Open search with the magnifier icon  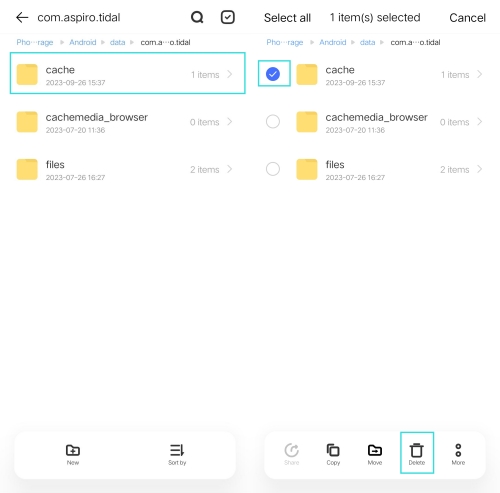(197, 17)
